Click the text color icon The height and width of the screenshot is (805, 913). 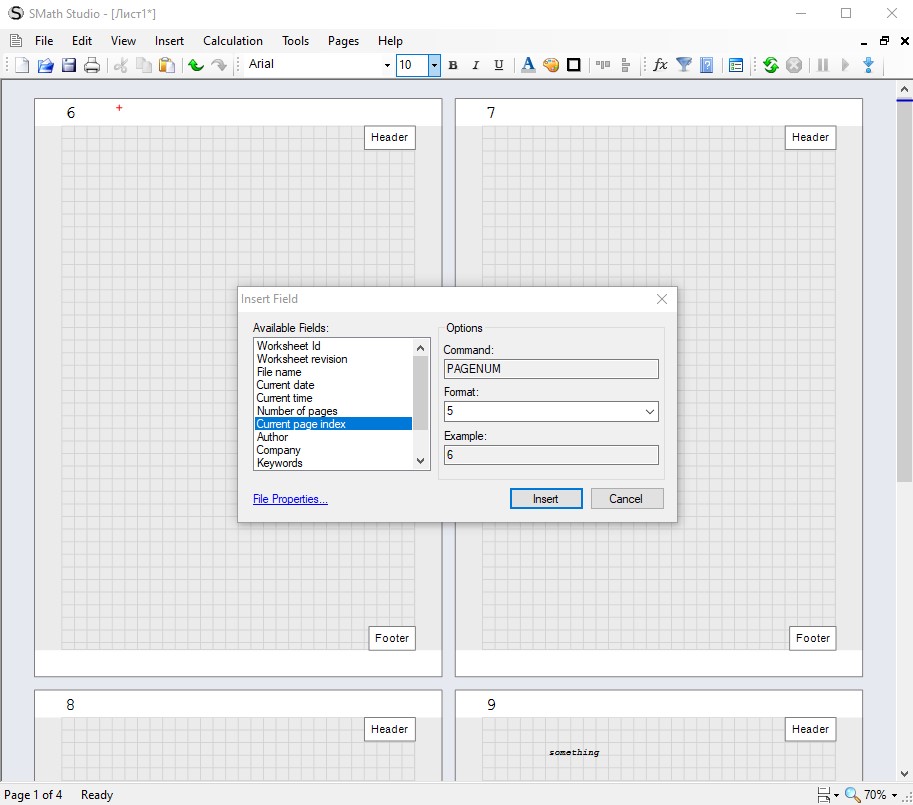528,65
